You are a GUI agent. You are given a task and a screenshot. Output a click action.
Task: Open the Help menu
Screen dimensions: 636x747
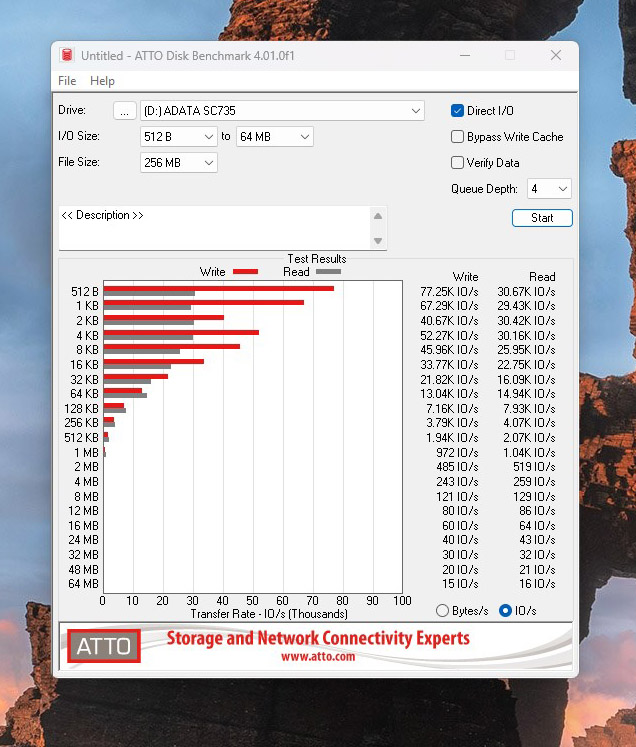tap(102, 81)
